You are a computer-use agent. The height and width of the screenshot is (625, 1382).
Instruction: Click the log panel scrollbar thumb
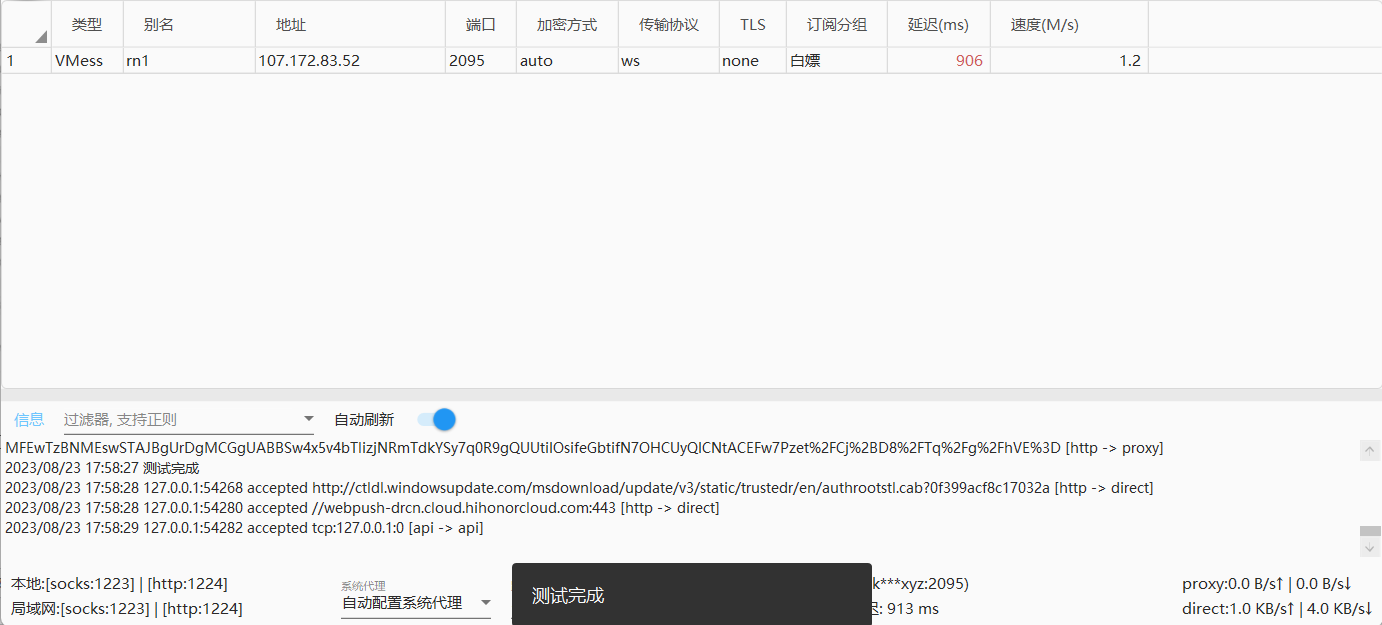(x=1369, y=531)
